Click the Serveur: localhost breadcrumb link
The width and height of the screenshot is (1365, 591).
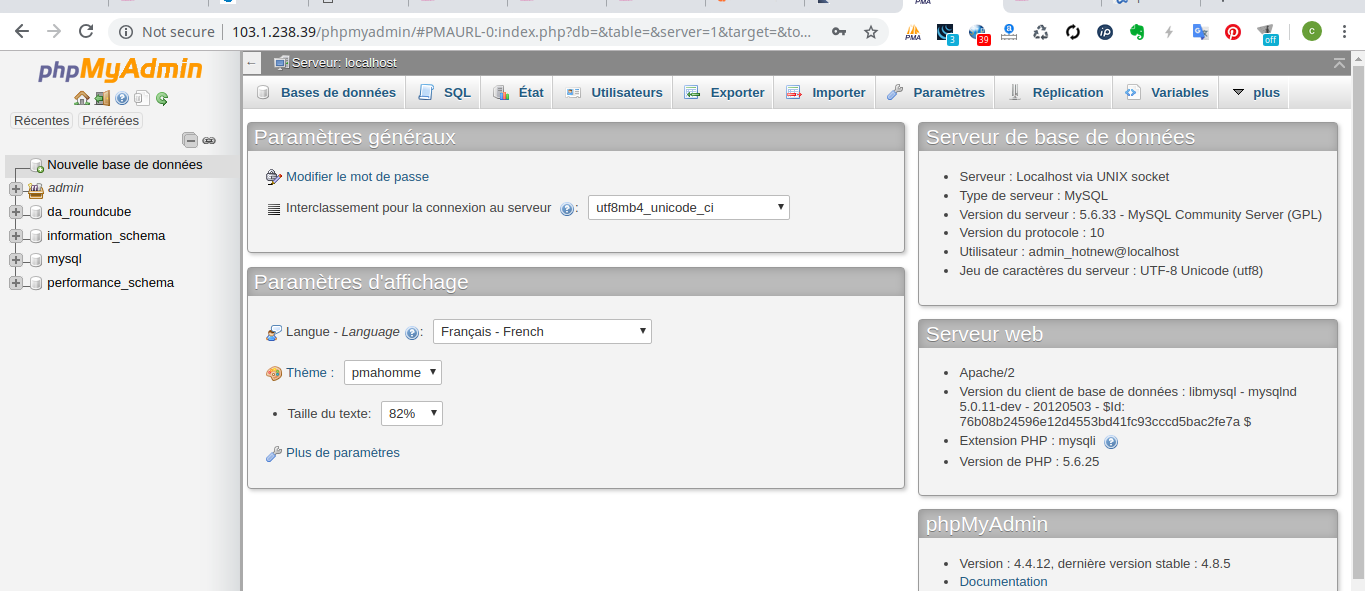click(x=344, y=63)
